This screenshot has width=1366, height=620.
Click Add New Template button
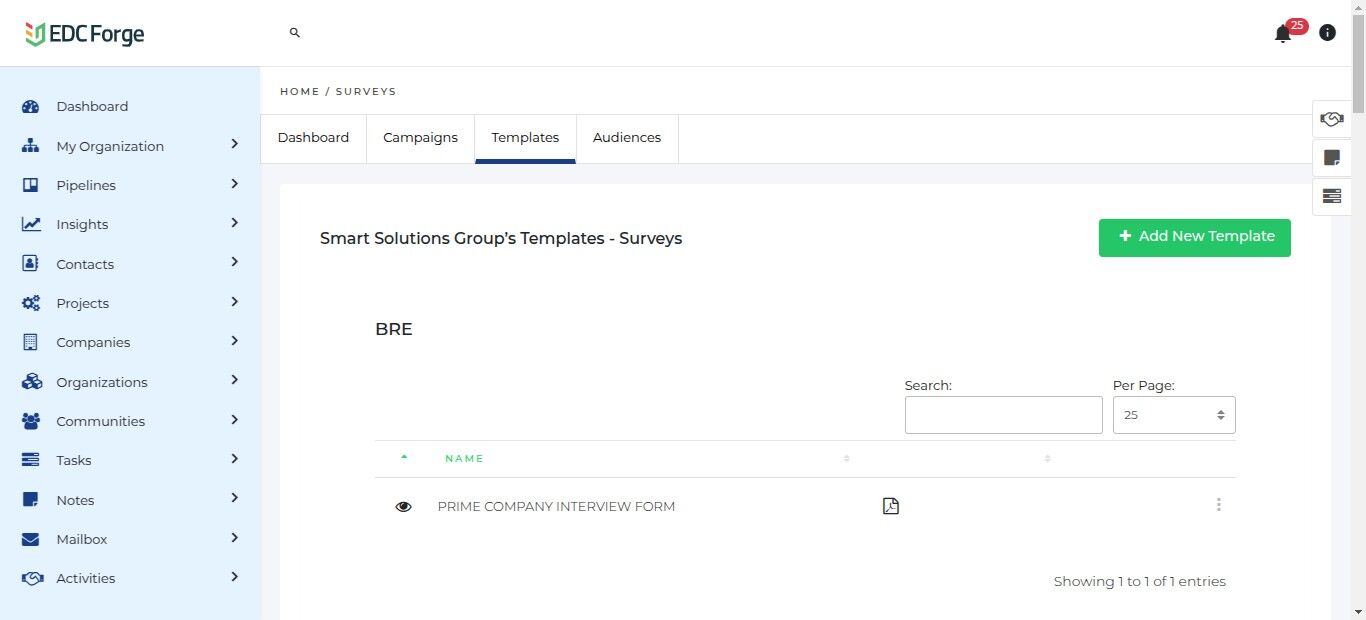point(1195,237)
